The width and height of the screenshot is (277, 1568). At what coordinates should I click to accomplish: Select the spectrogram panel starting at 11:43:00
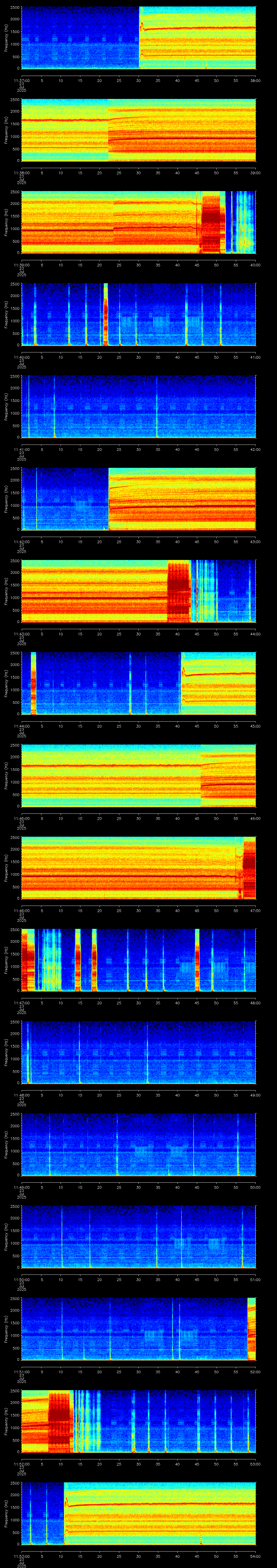pyautogui.click(x=138, y=591)
